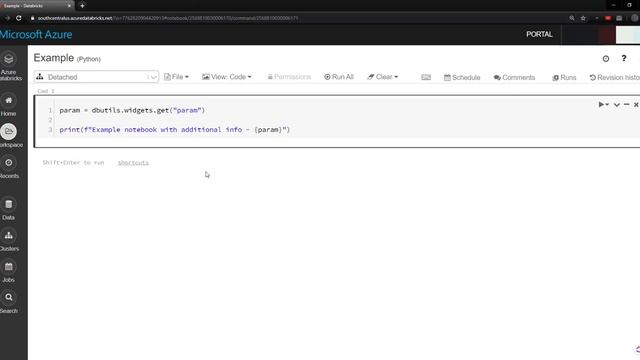
Task: Open the Comments panel
Action: click(x=514, y=77)
